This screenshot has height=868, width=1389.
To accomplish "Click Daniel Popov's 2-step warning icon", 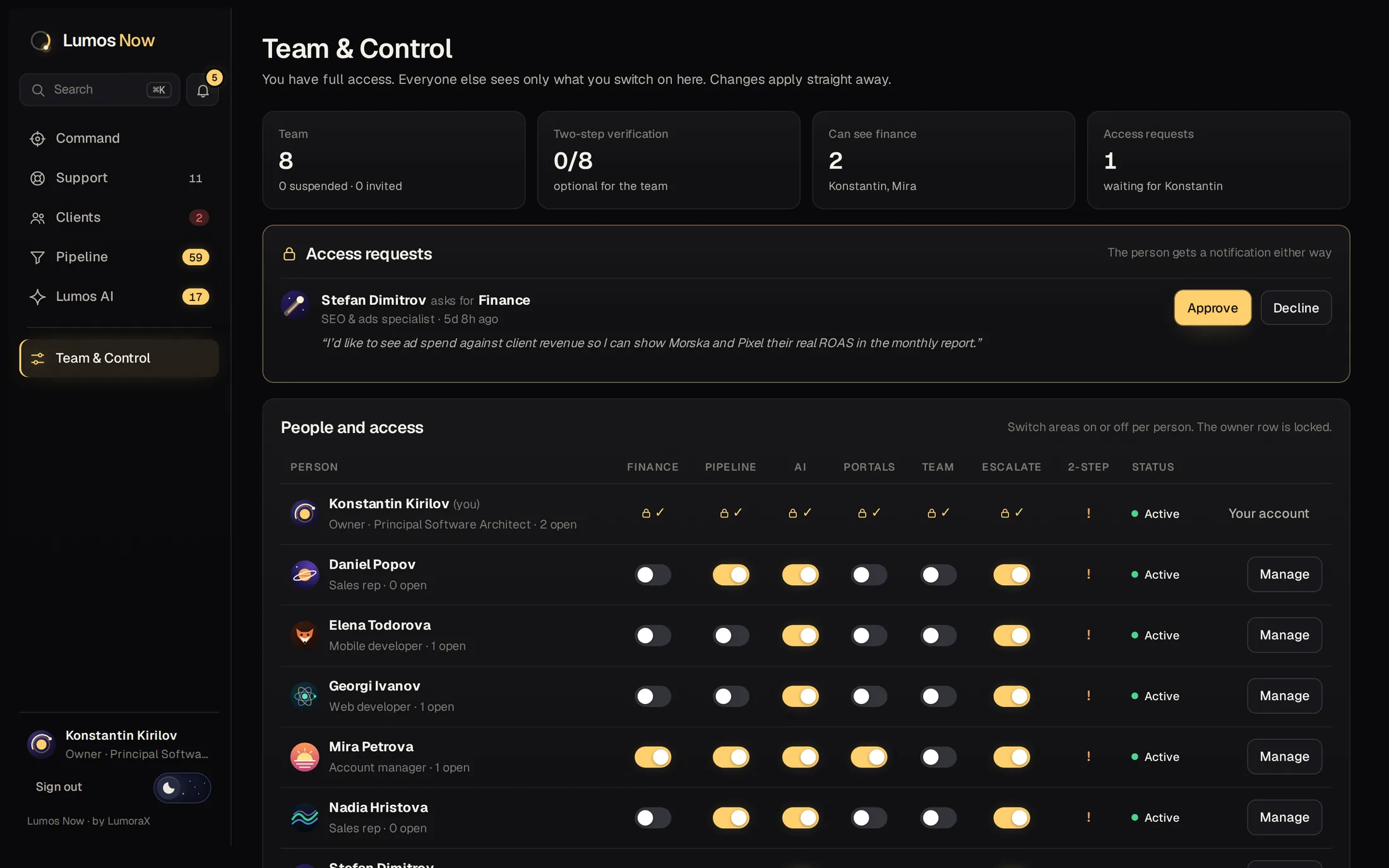I will (1088, 574).
